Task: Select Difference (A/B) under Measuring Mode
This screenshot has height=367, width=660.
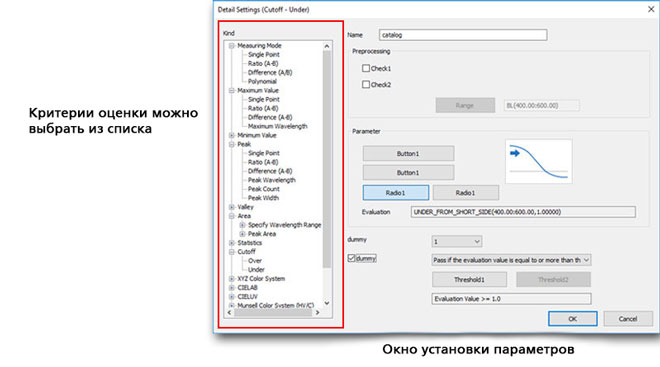Action: (x=270, y=72)
